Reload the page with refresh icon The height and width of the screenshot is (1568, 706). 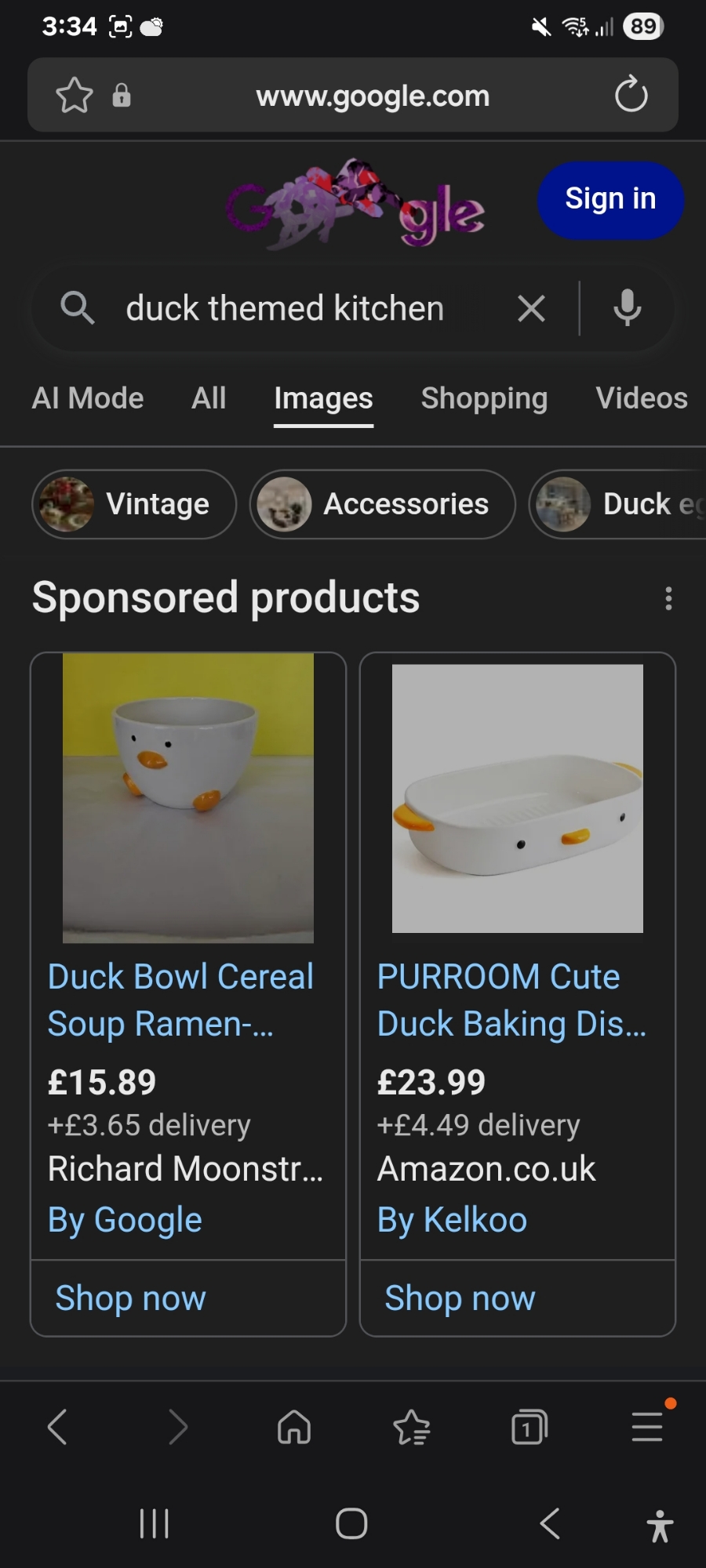[631, 96]
